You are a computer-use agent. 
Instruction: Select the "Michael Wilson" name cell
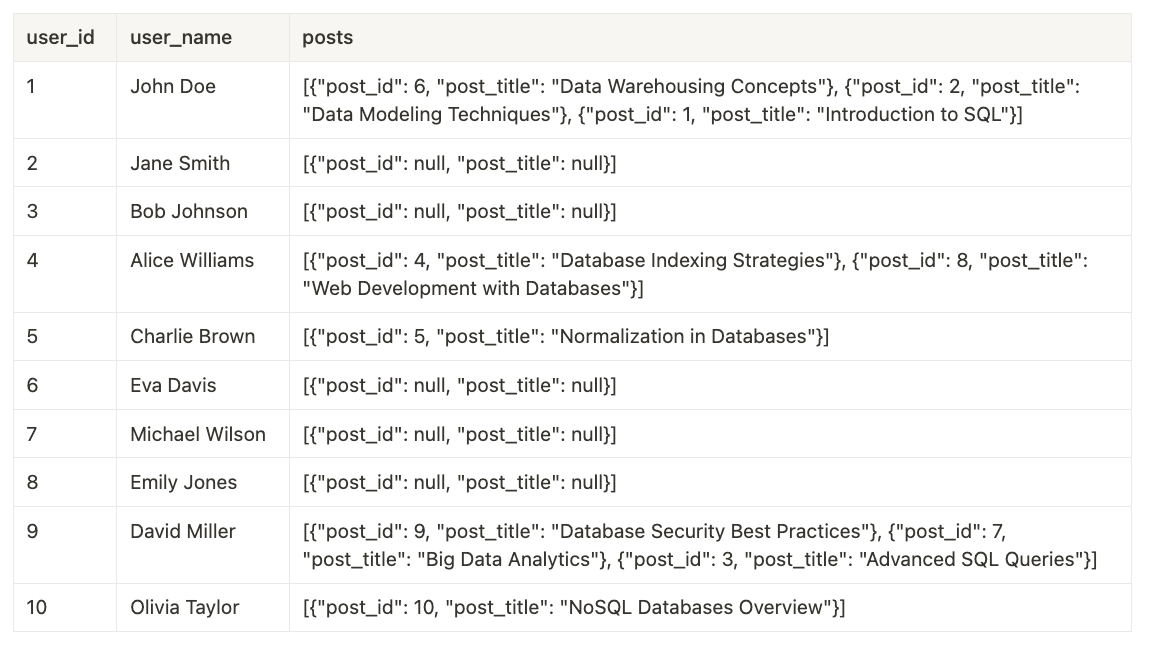pos(198,435)
